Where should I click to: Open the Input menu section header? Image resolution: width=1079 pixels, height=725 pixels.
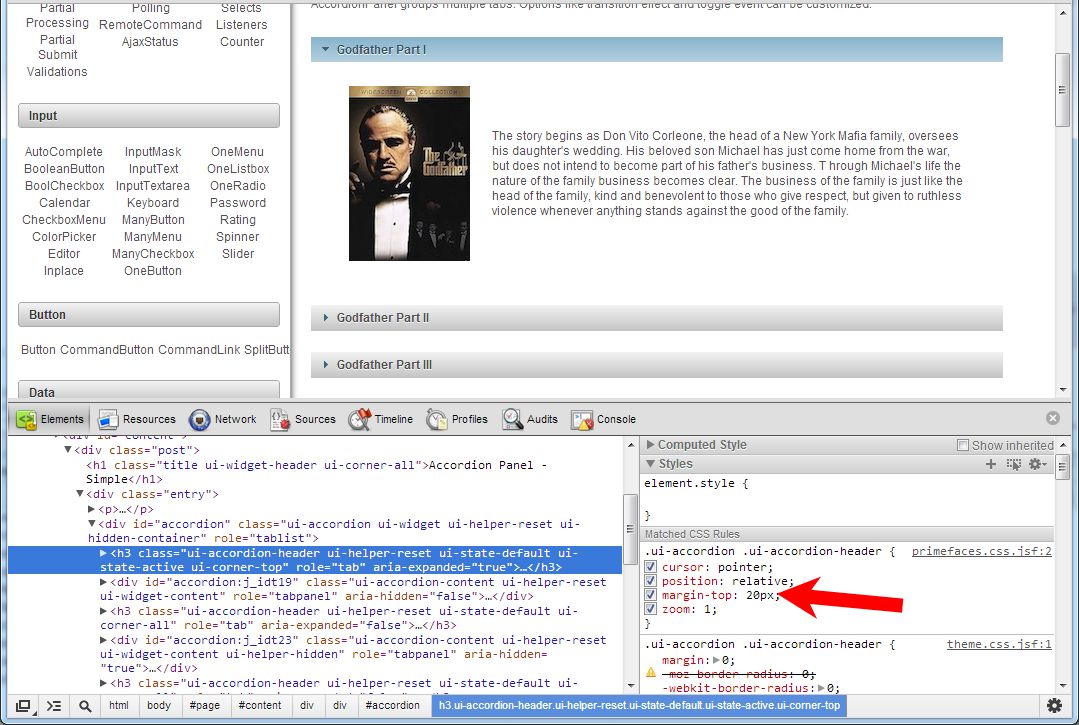pyautogui.click(x=149, y=116)
